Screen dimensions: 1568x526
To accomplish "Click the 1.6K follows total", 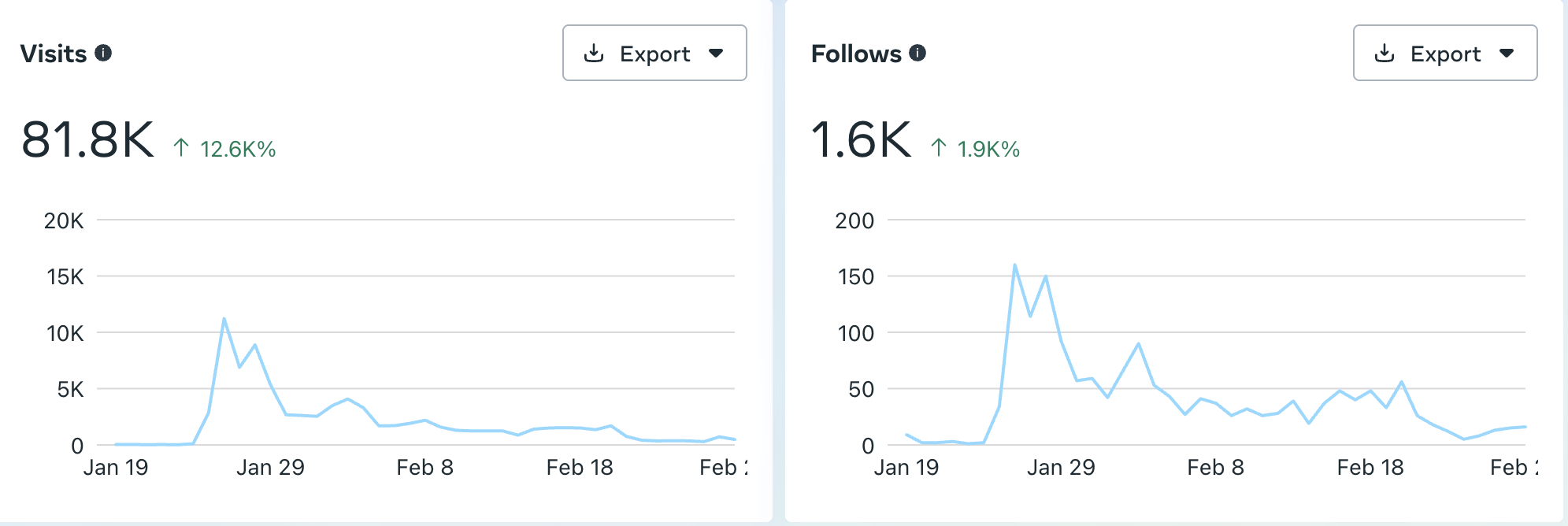I will coord(861,140).
